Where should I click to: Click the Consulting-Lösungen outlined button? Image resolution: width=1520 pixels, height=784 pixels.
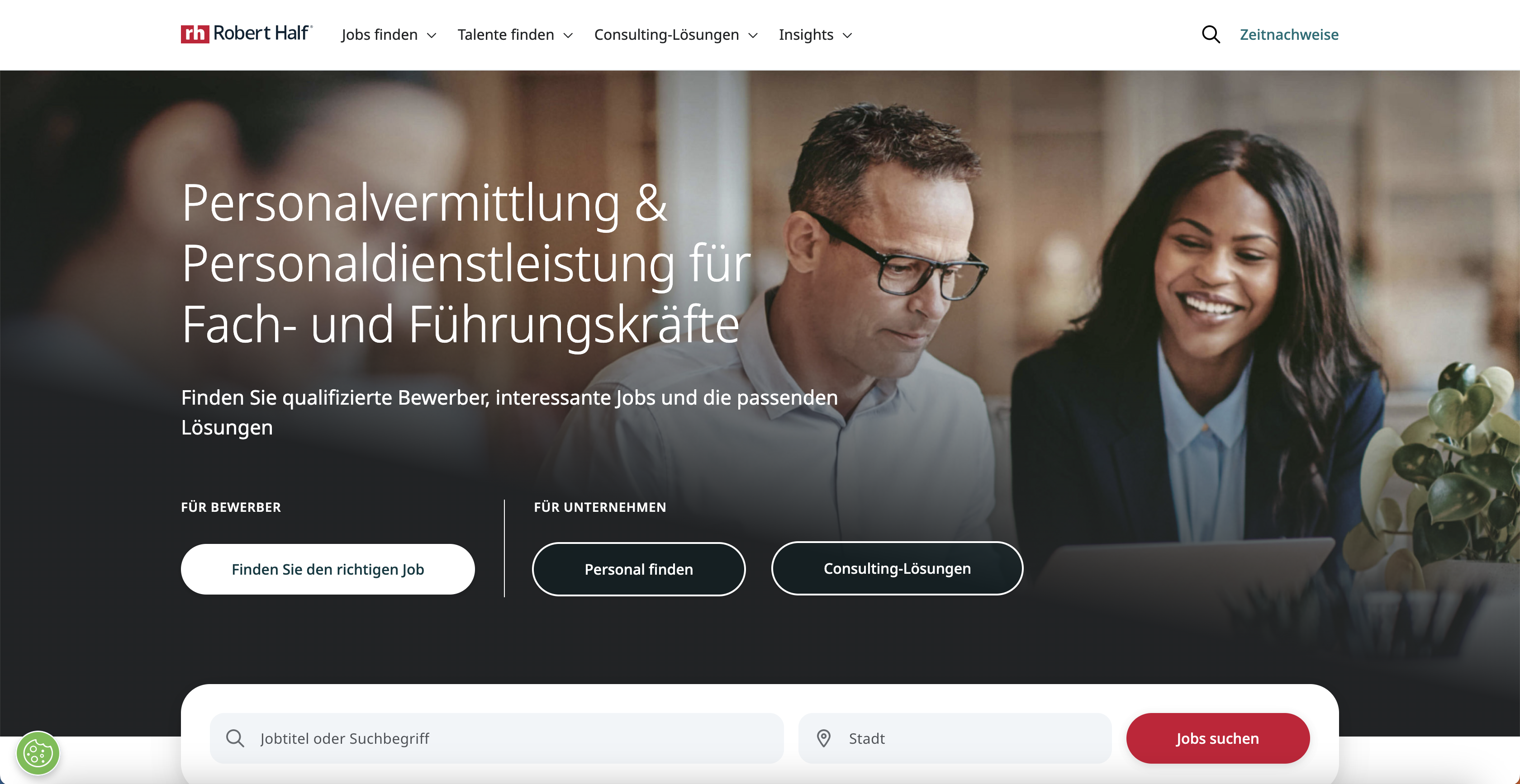point(897,568)
